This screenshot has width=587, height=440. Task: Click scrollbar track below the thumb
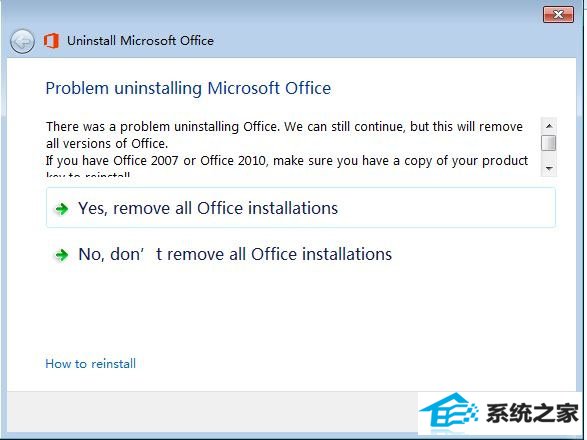549,156
